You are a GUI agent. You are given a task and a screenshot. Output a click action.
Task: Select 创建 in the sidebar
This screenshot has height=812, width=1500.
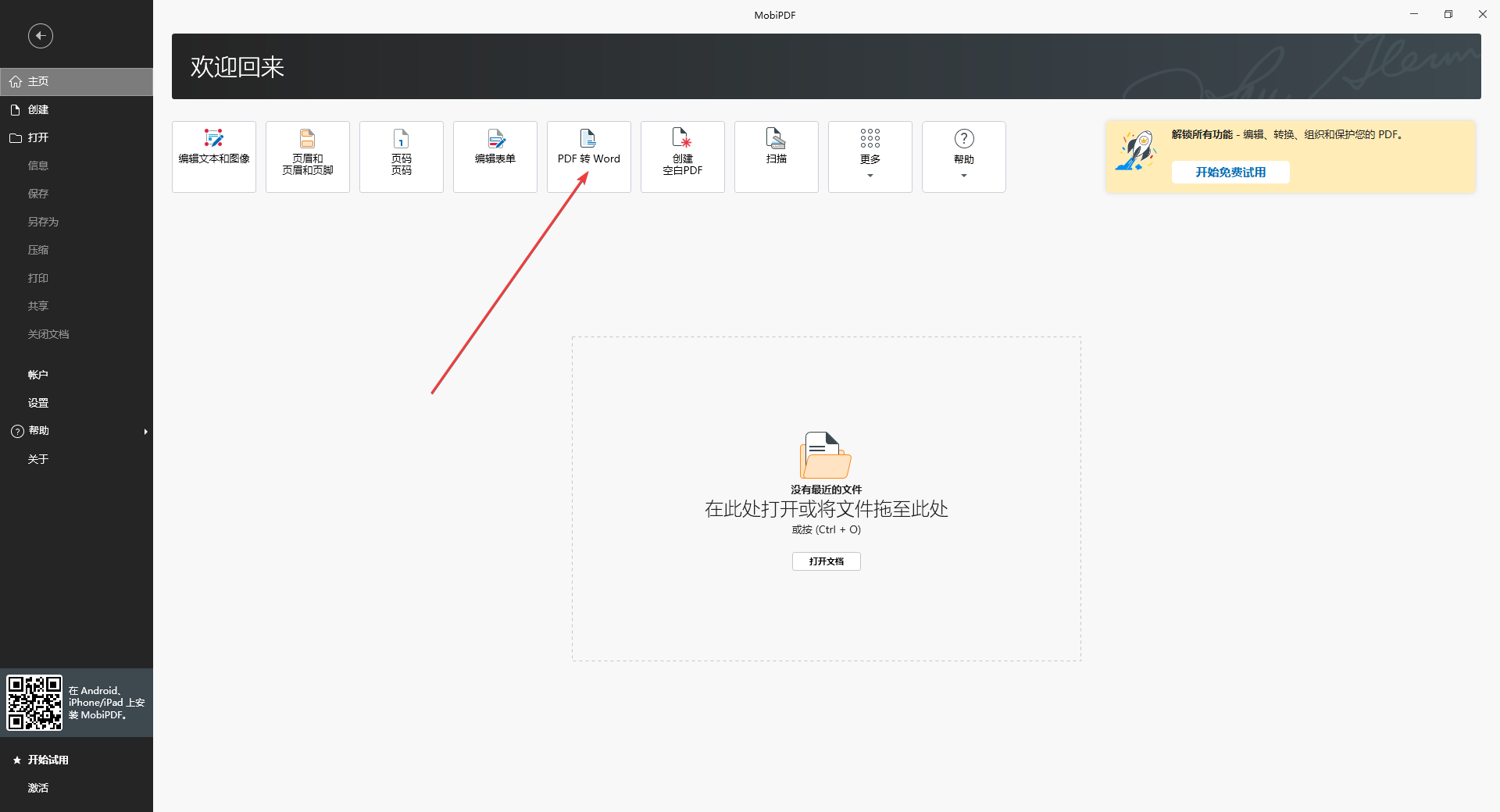point(38,109)
